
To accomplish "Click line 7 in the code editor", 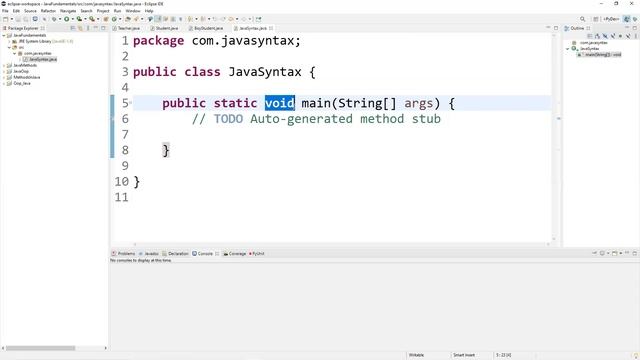I will [342, 134].
